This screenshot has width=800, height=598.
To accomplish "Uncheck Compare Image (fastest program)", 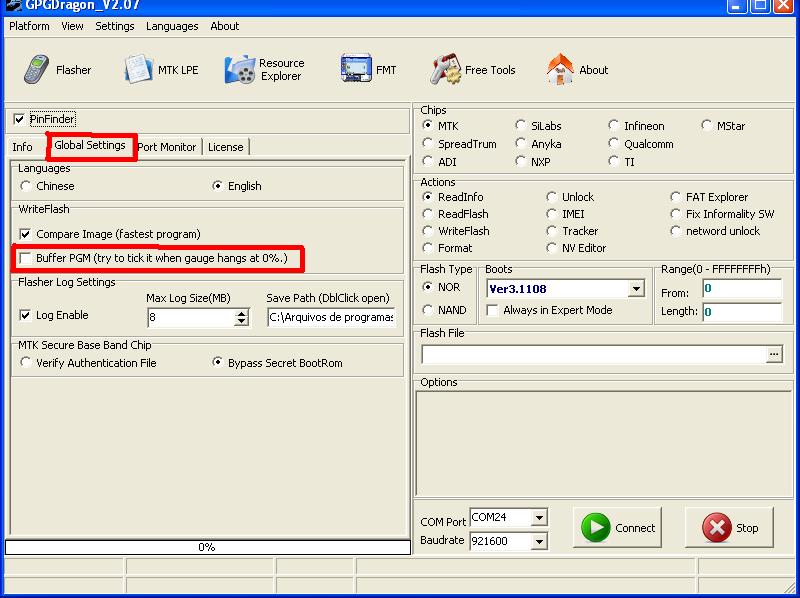I will (25, 234).
